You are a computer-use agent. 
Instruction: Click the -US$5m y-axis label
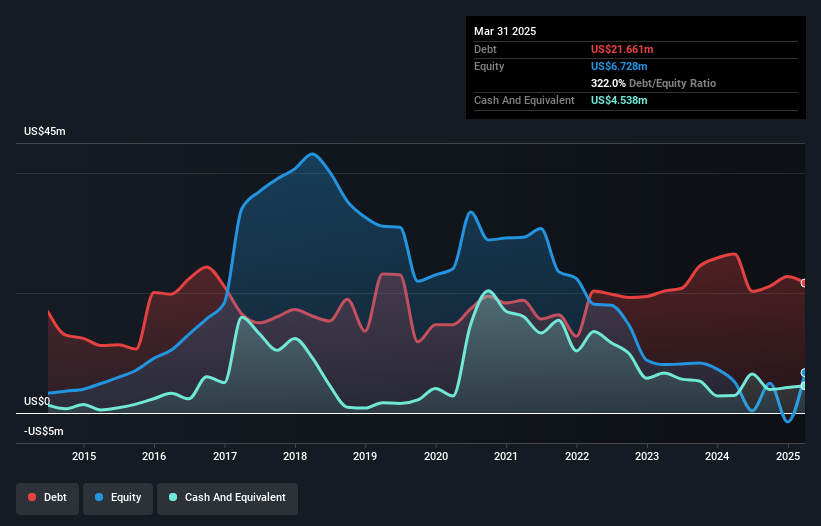(x=43, y=431)
